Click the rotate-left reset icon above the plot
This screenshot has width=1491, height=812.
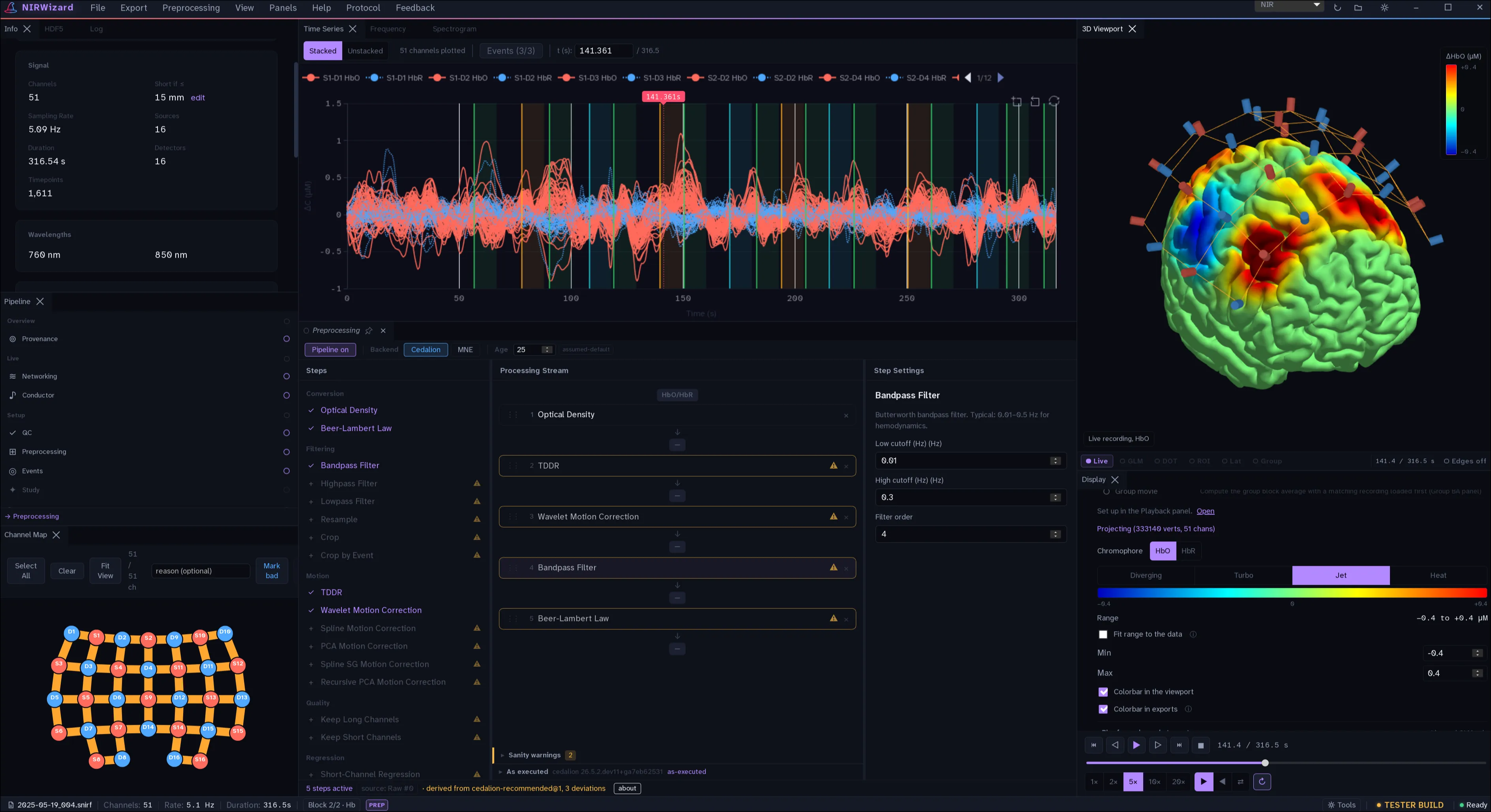(x=1035, y=102)
